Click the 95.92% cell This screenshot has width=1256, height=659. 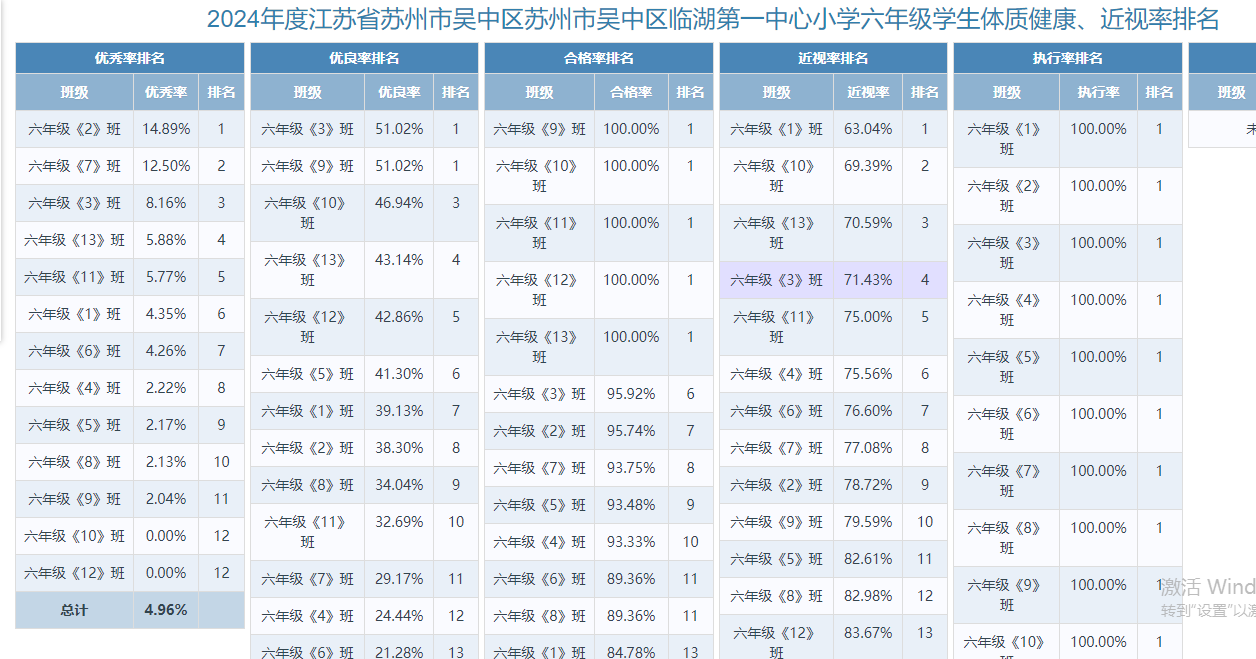pos(631,394)
